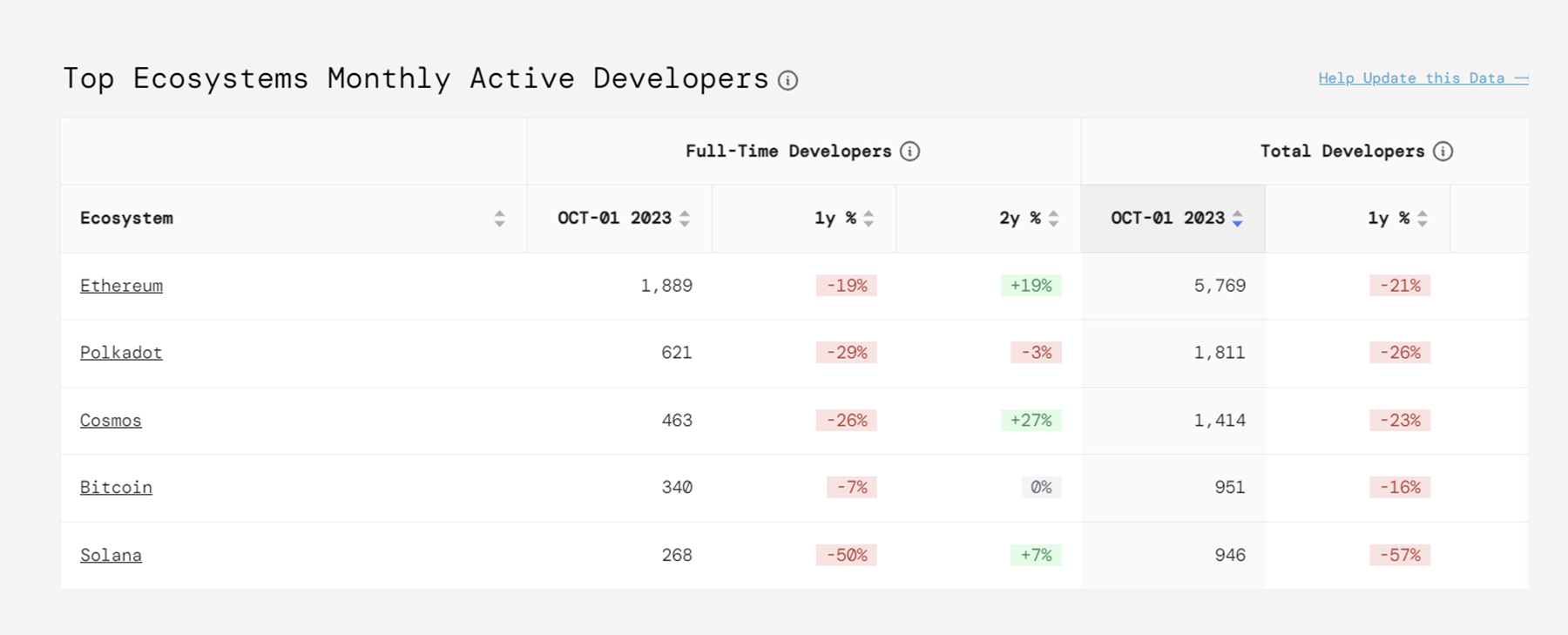The image size is (1568, 635).
Task: Sort by Full-Time 2y % arrows
Action: click(x=1053, y=219)
